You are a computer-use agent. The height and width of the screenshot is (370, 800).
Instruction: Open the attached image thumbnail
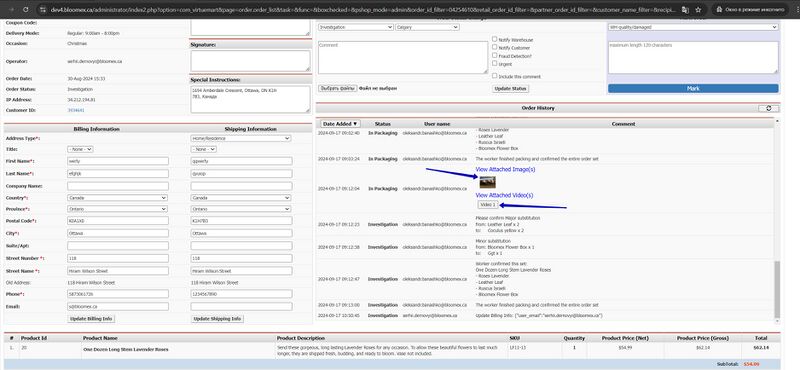487,182
